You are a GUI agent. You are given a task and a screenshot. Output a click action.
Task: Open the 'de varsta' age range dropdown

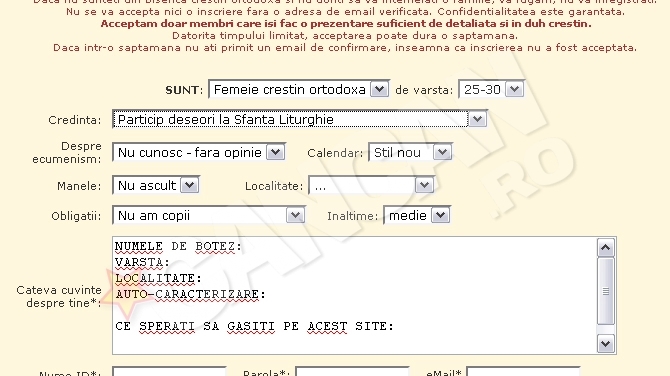pos(491,89)
